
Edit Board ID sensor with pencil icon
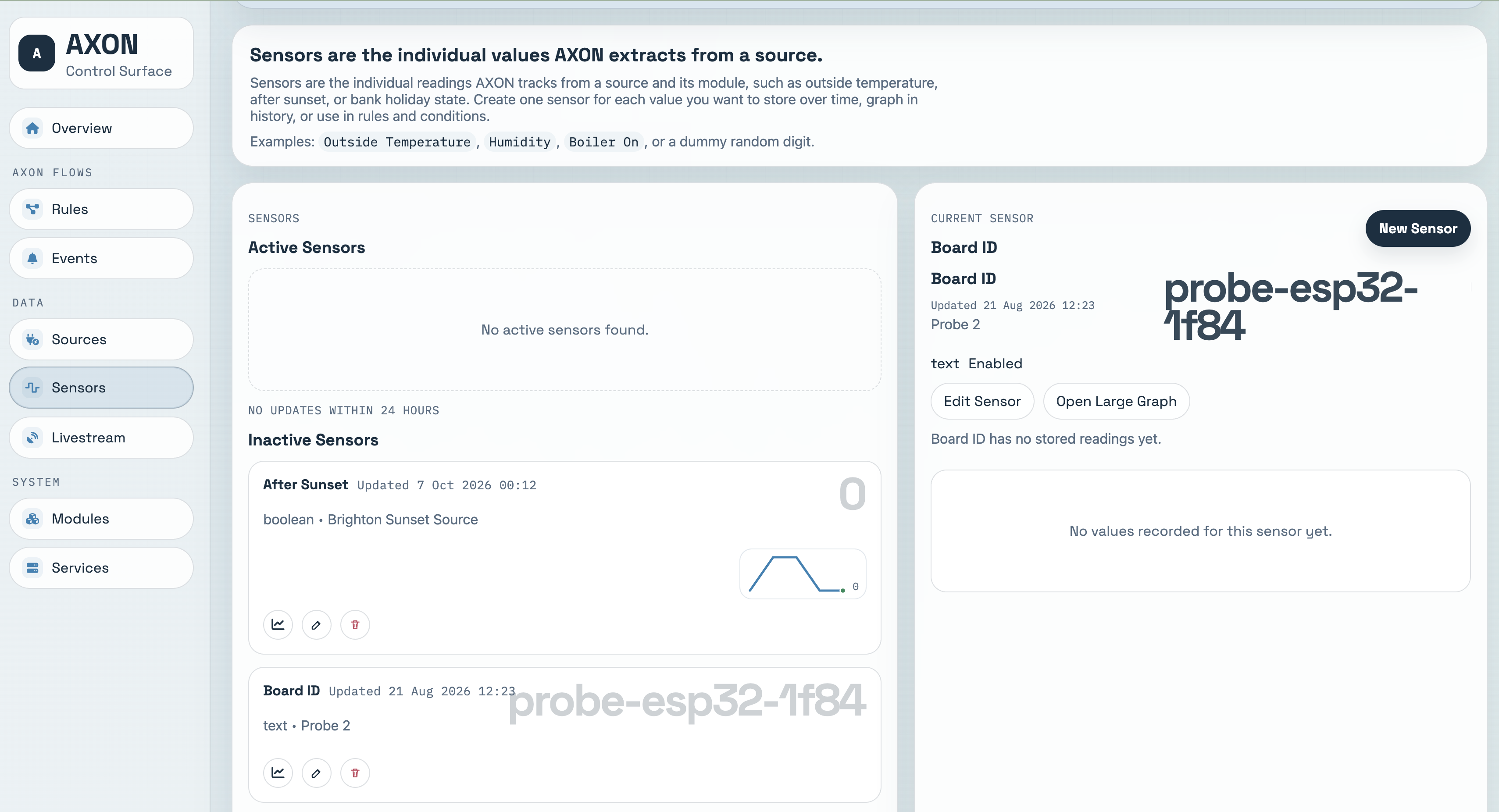tap(317, 773)
